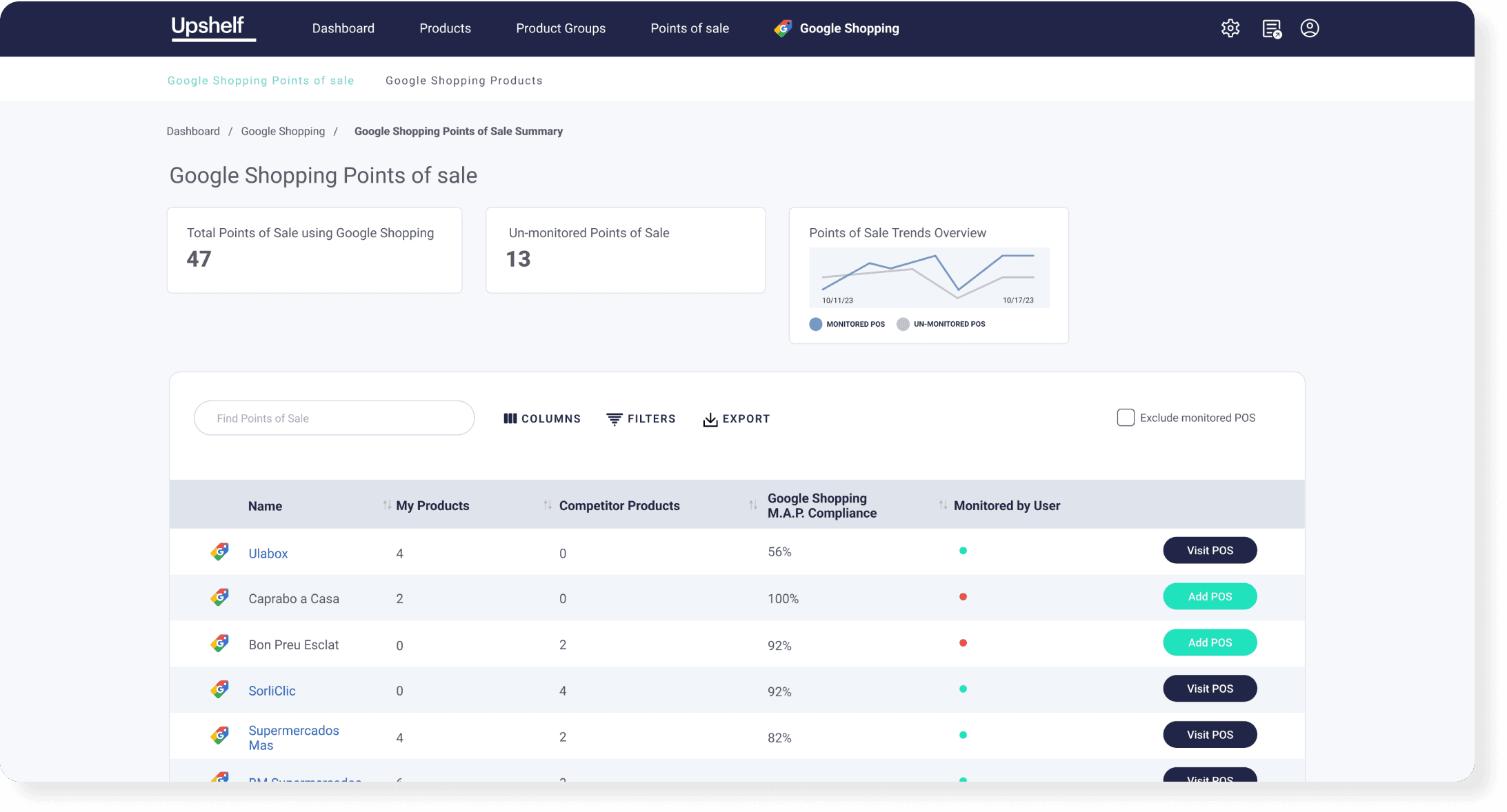This screenshot has width=1507, height=812.
Task: Open the Product Groups menu item
Action: 561,28
